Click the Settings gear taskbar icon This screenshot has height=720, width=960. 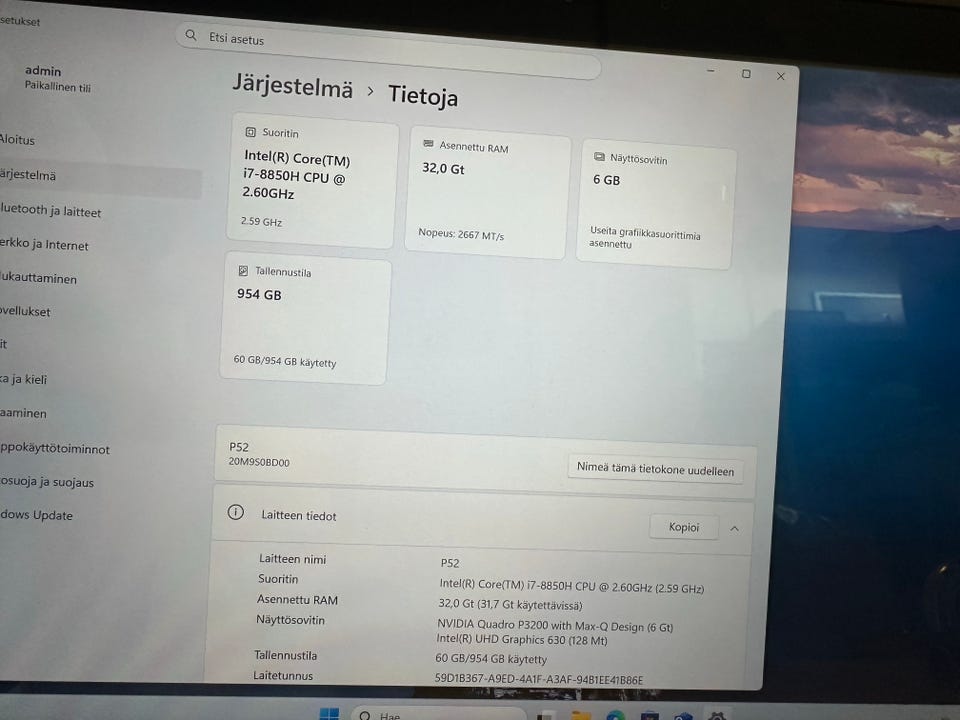(x=716, y=716)
